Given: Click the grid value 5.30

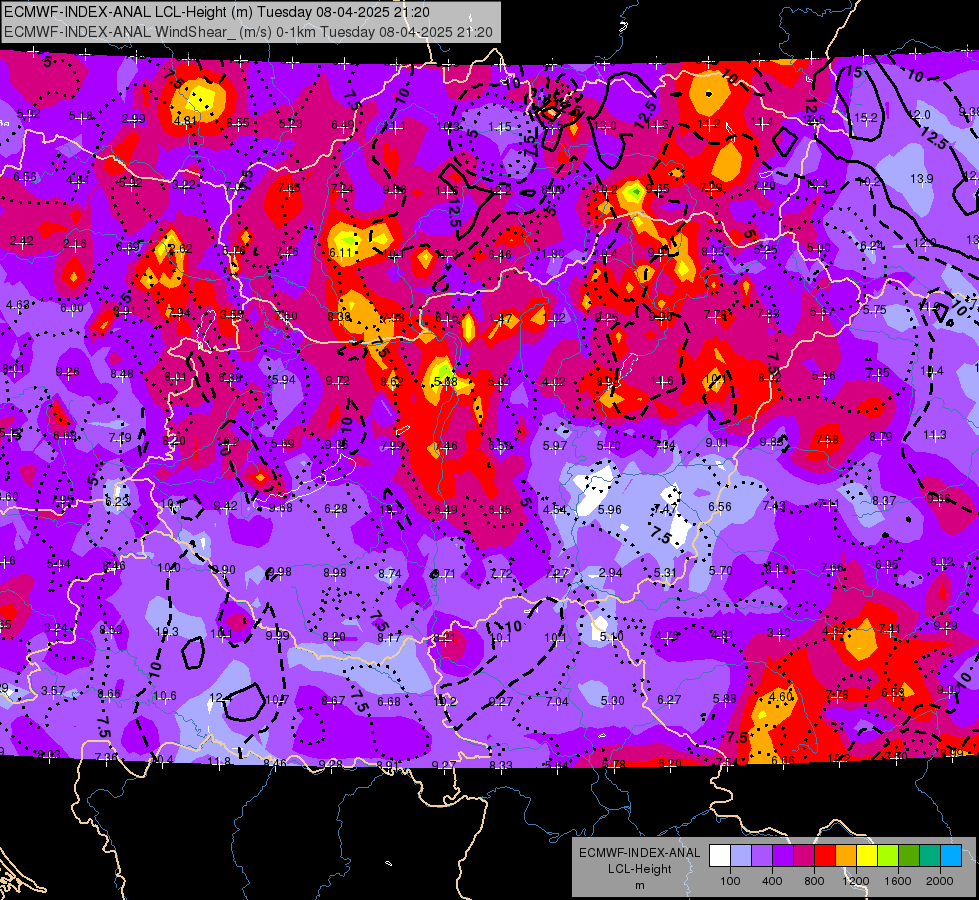Looking at the screenshot, I should [x=612, y=701].
